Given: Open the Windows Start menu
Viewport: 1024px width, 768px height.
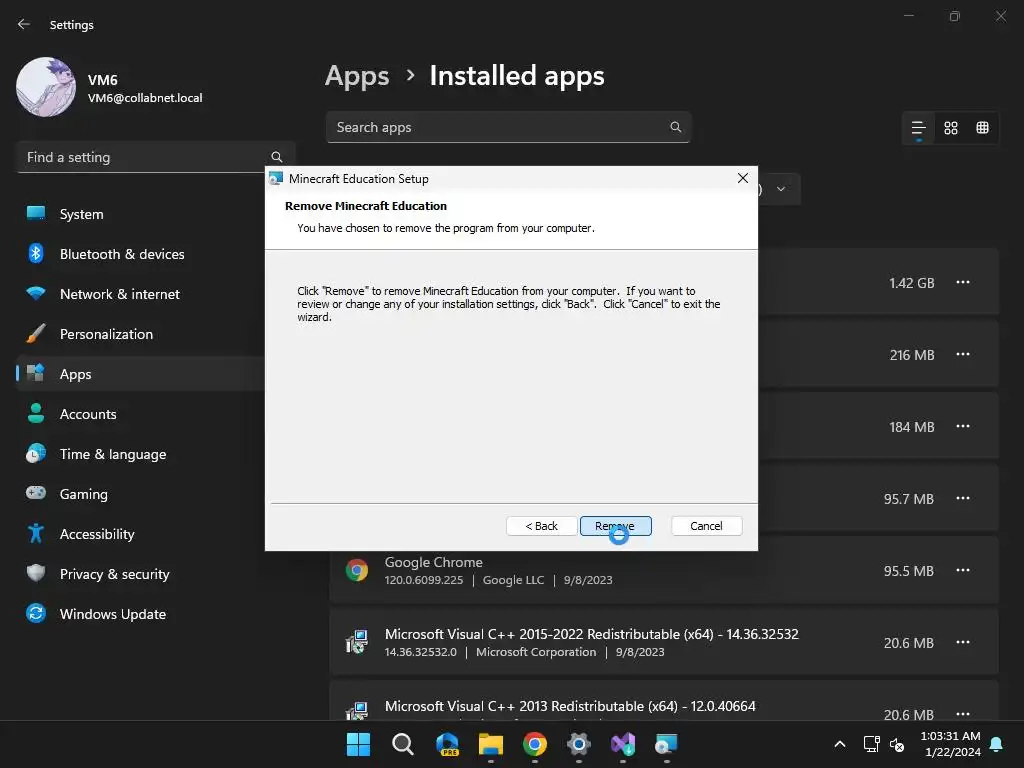Looking at the screenshot, I should pos(358,744).
